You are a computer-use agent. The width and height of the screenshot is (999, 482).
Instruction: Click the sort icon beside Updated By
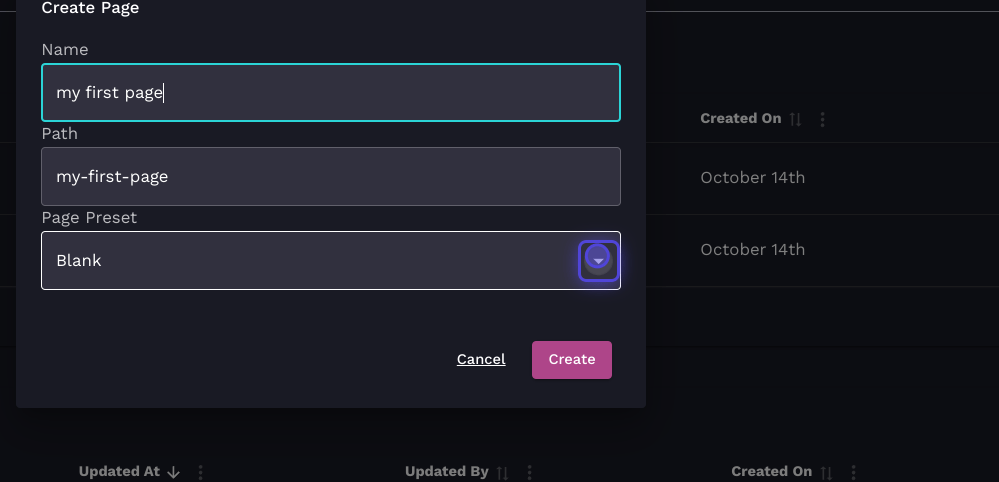[x=503, y=472]
